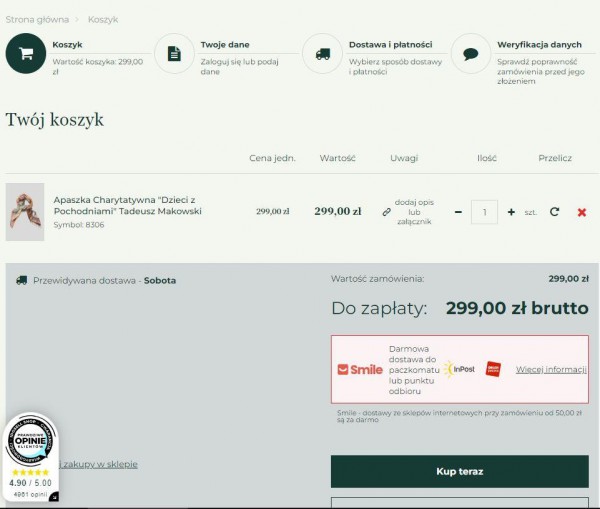Image resolution: width=600 pixels, height=509 pixels.
Task: Click dodaj opis lub załącznik link
Action: pos(414,212)
